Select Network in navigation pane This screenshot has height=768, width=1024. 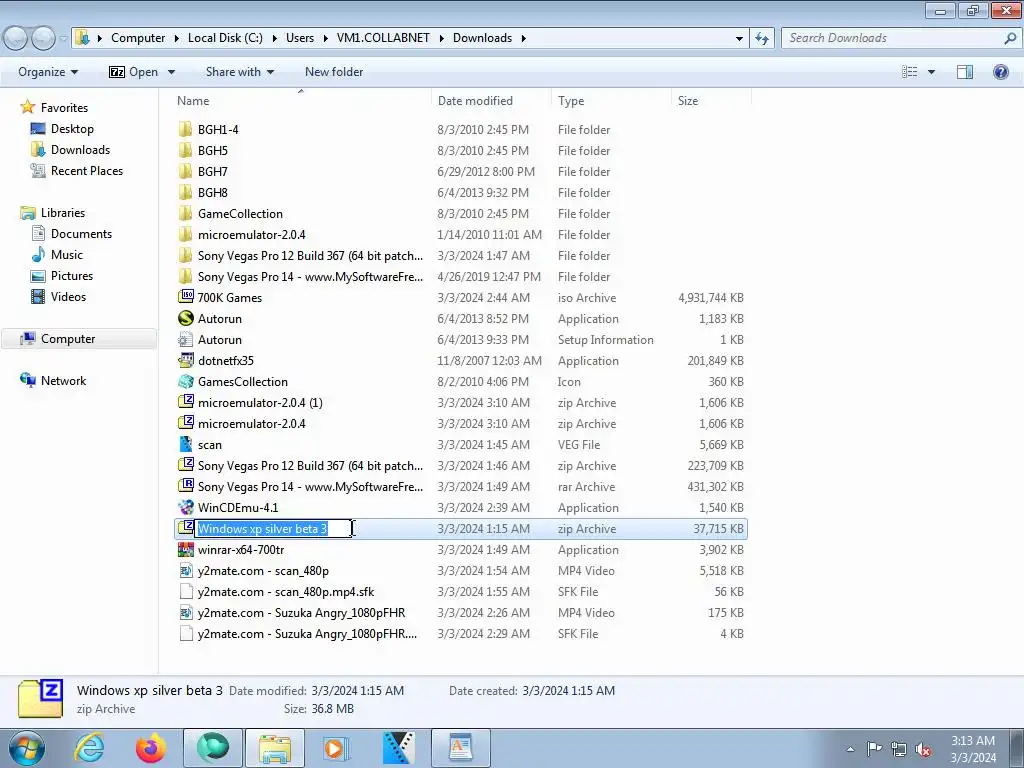point(63,381)
